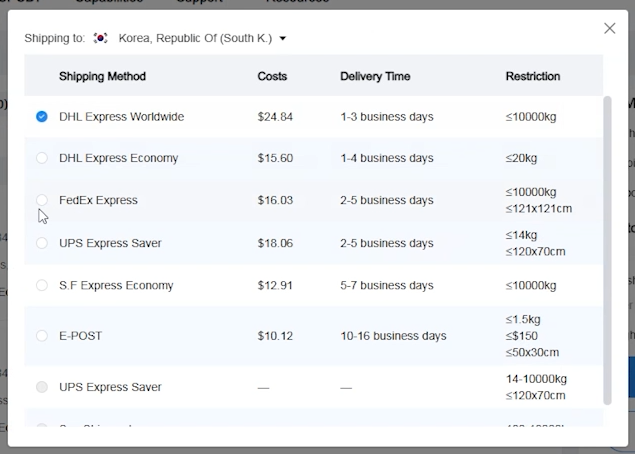Pick the $18.06 UPS Express Saver option
635x454 pixels.
click(42, 243)
